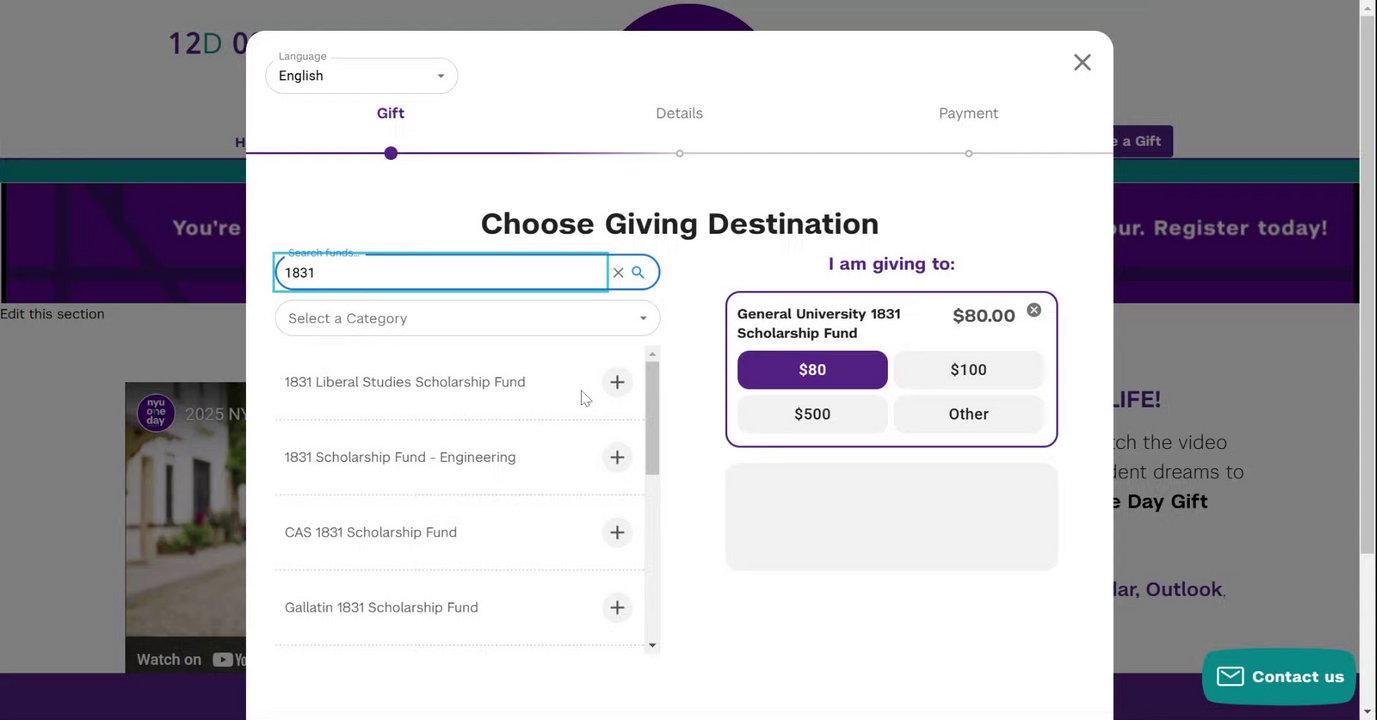
Task: Clear the fund search text
Action: (x=618, y=272)
